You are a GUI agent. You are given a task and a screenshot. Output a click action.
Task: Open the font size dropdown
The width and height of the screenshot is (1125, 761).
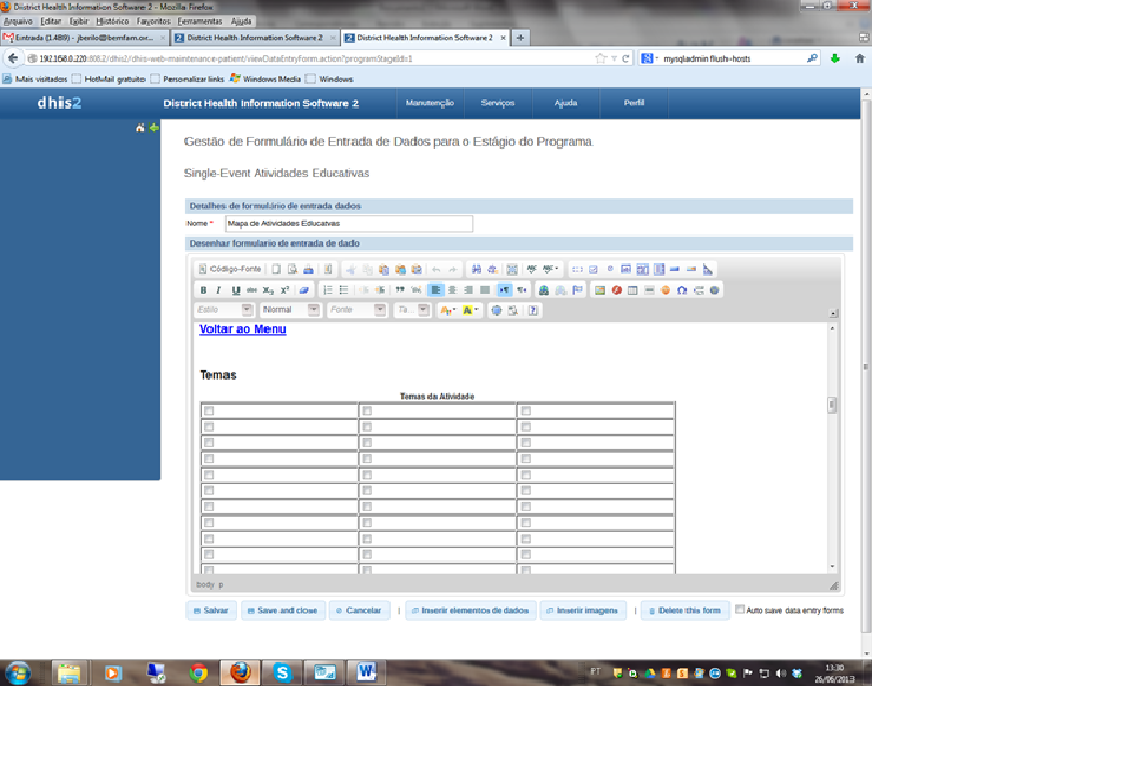coord(411,310)
